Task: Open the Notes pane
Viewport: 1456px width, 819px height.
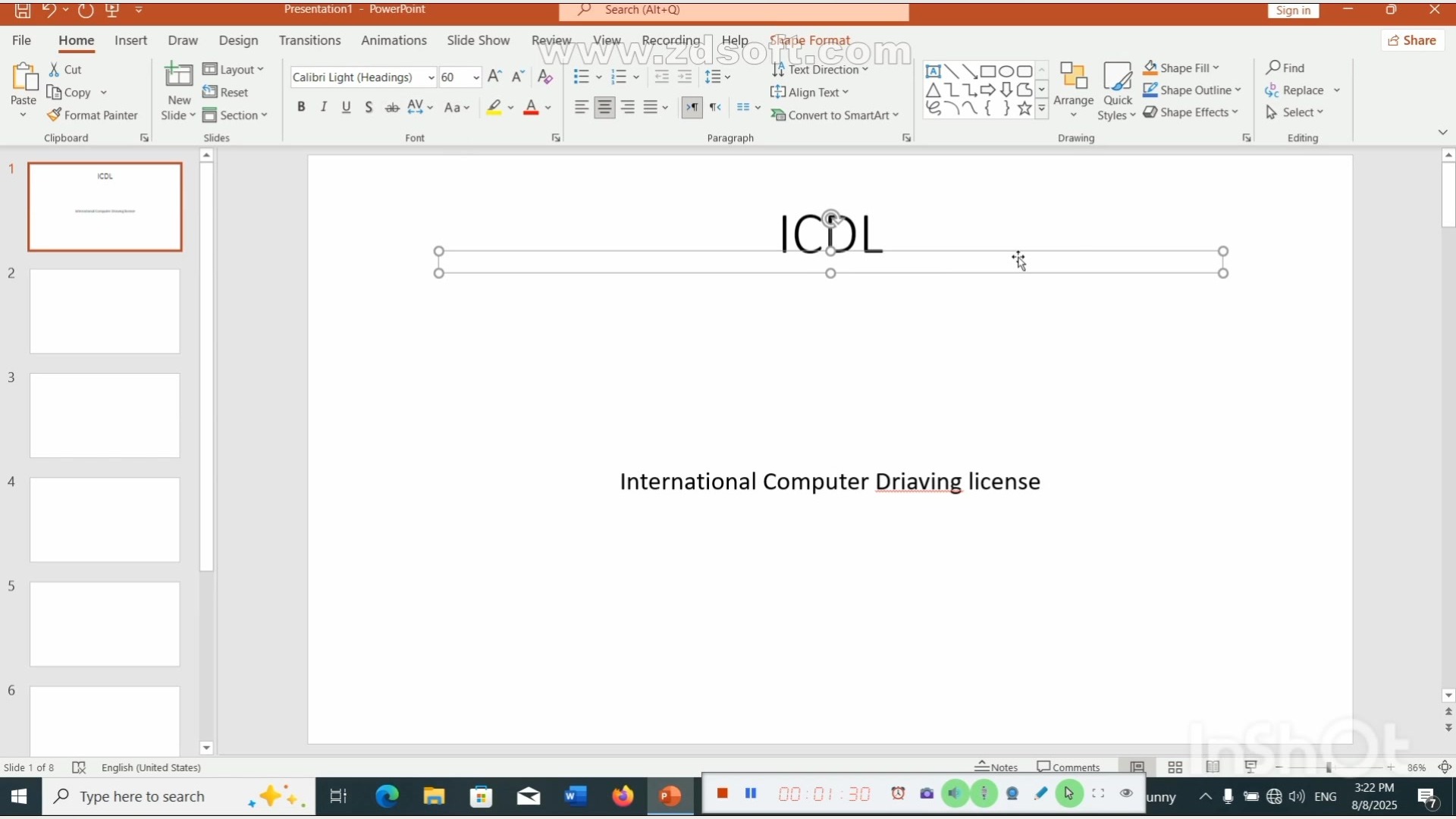Action: click(x=996, y=767)
